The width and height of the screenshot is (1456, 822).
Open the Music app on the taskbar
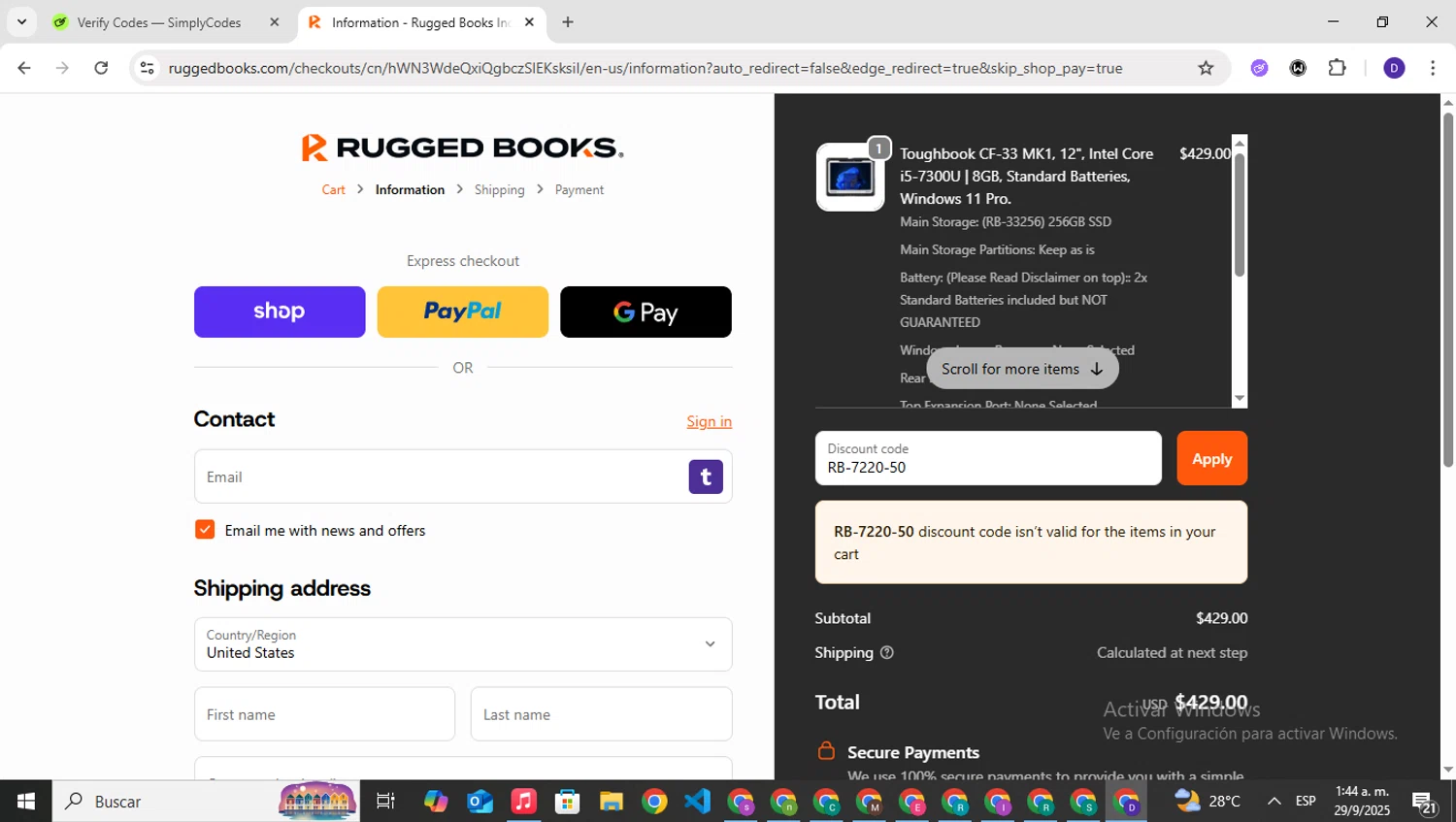pyautogui.click(x=523, y=802)
